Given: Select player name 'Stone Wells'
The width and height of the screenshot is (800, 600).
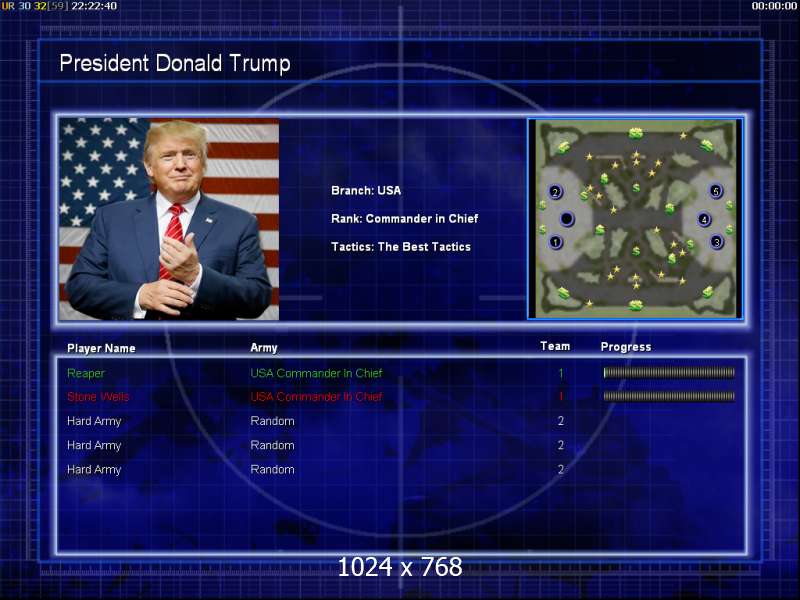Looking at the screenshot, I should [98, 396].
